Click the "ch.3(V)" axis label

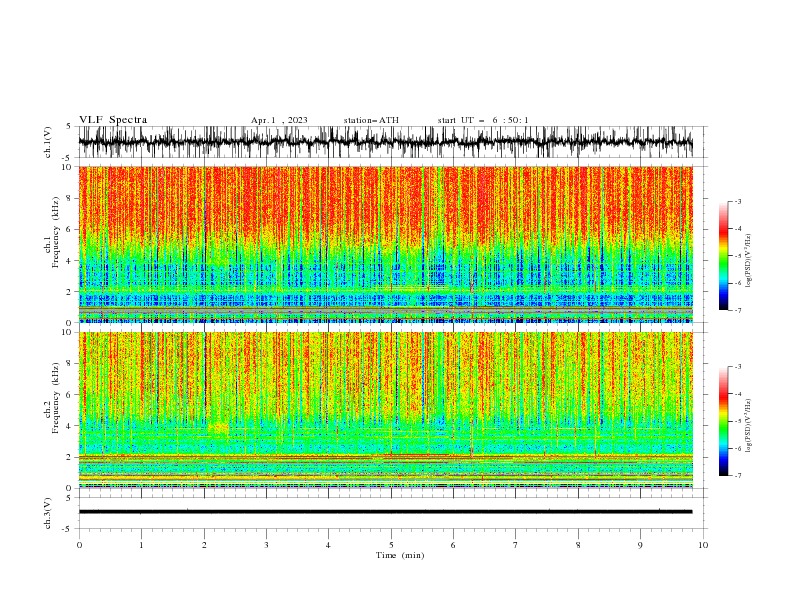tap(48, 513)
